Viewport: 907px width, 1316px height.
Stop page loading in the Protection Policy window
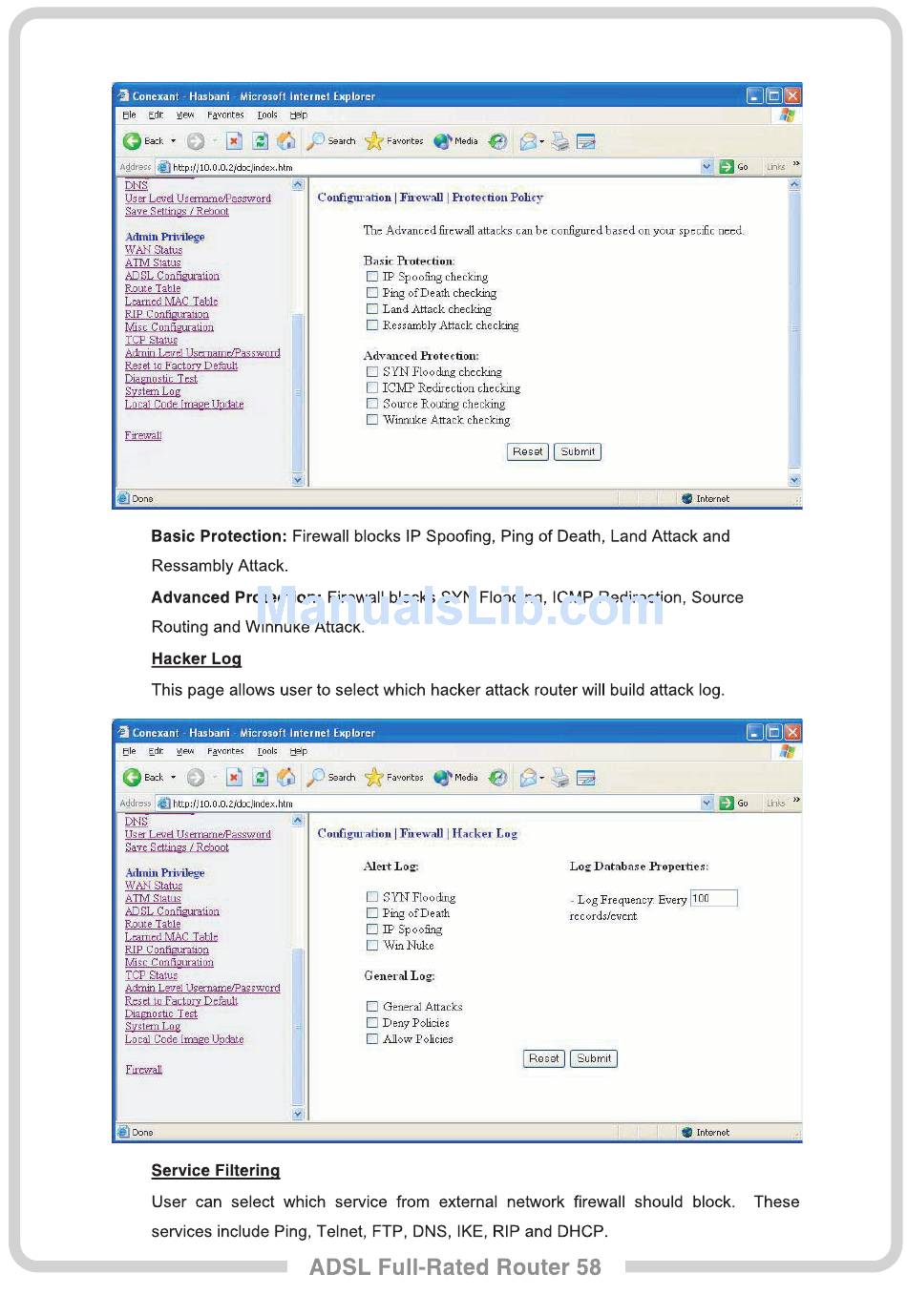coord(234,141)
